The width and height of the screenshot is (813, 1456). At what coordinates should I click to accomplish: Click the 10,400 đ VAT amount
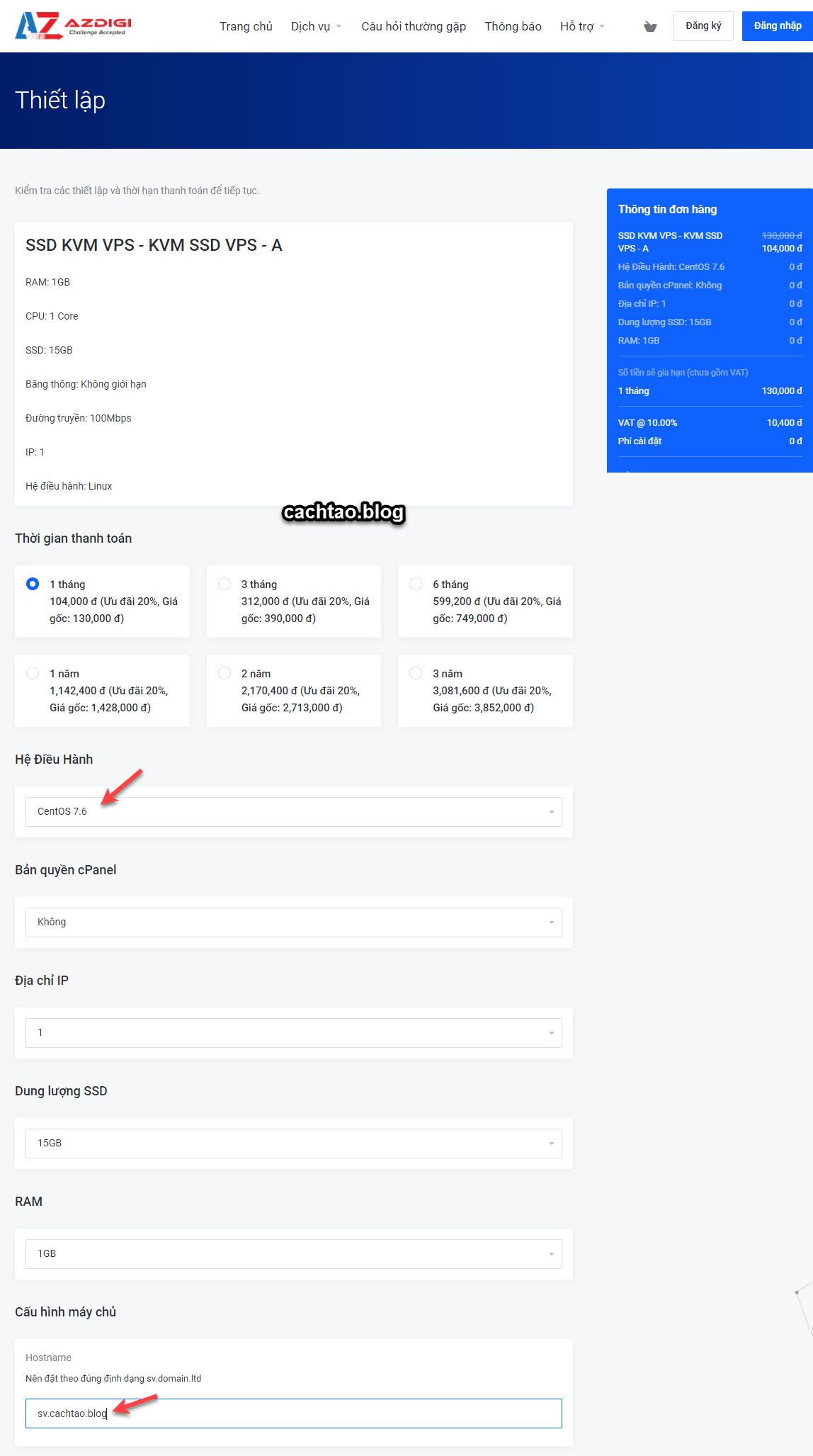[785, 423]
